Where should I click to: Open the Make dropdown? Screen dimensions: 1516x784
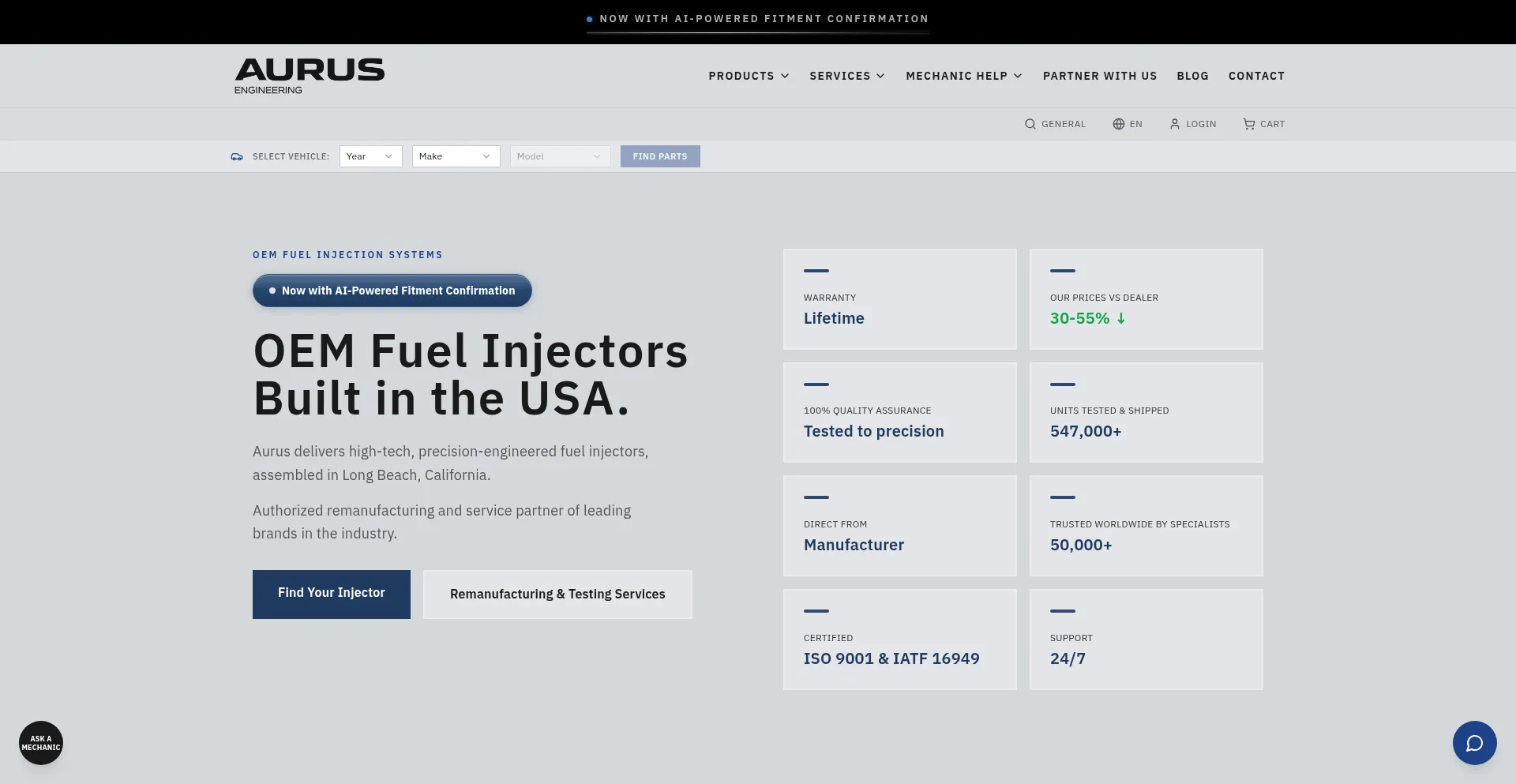(x=456, y=156)
